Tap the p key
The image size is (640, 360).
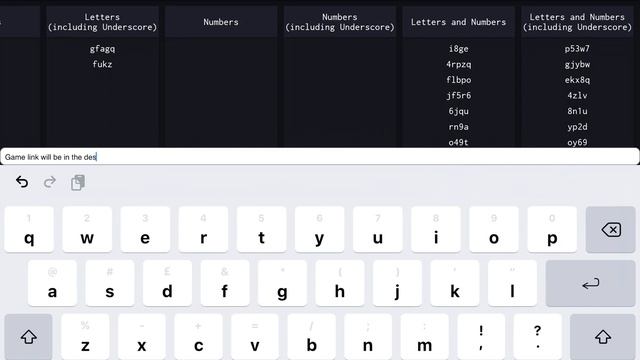tap(552, 230)
